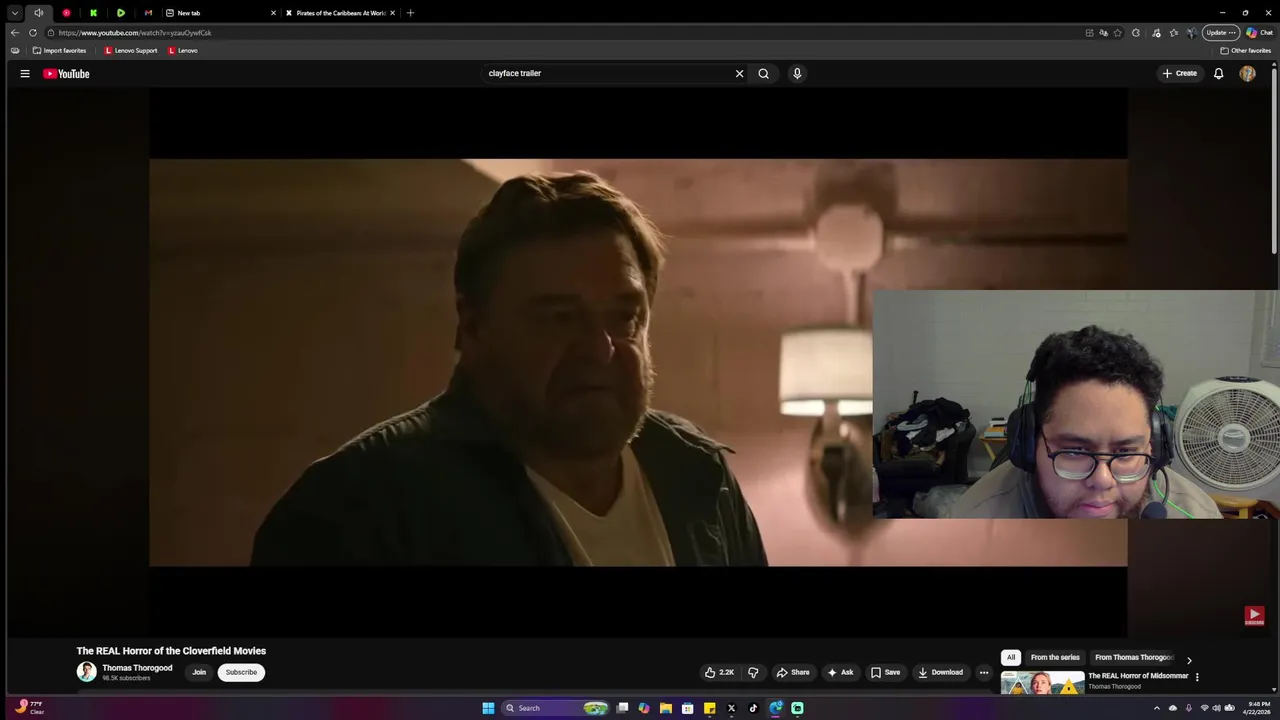Dislike the video with thumbs down
Image resolution: width=1280 pixels, height=720 pixels.
click(753, 672)
